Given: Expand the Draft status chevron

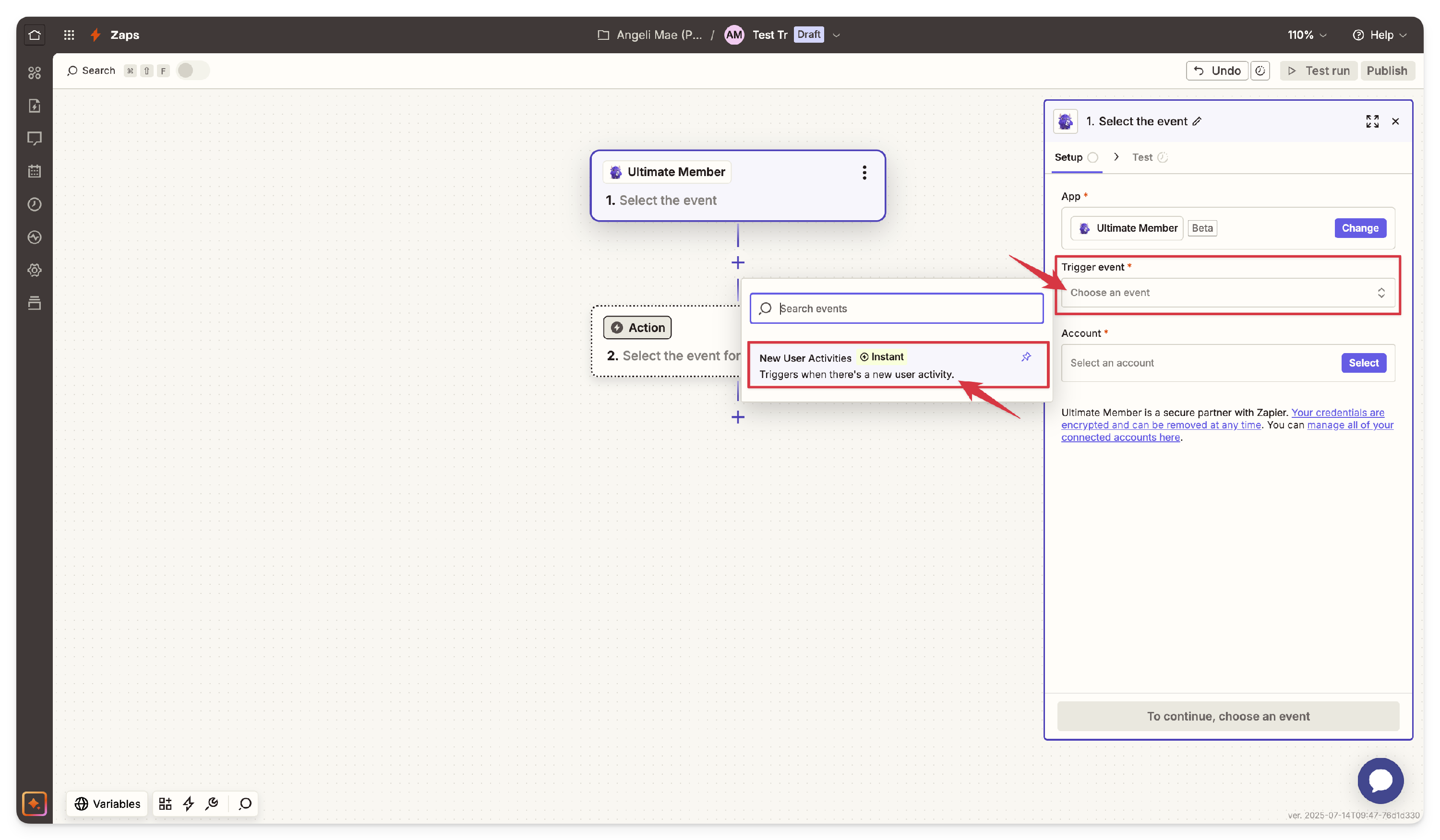Looking at the screenshot, I should [x=836, y=35].
